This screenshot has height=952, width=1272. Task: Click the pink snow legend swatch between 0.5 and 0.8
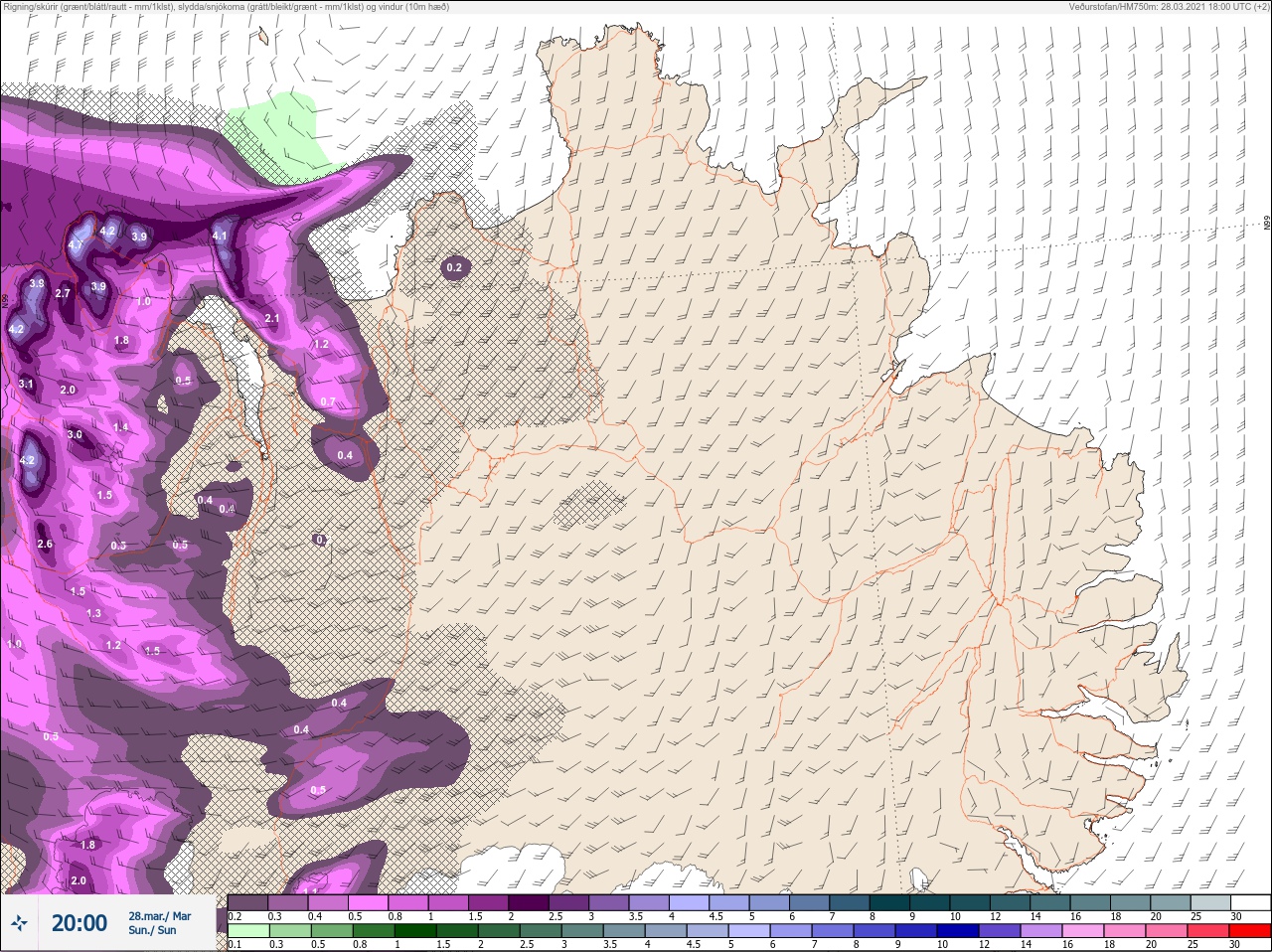[369, 902]
